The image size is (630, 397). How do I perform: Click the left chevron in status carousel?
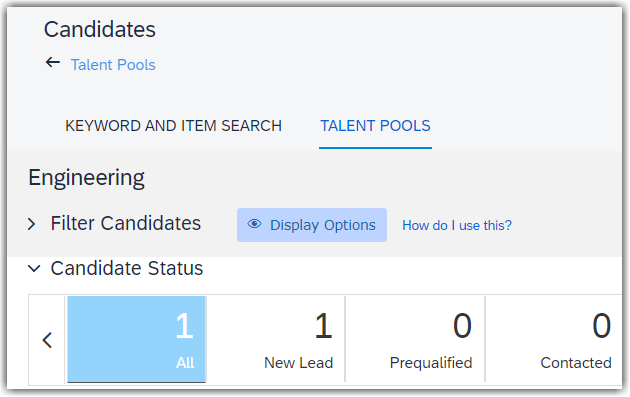(47, 340)
